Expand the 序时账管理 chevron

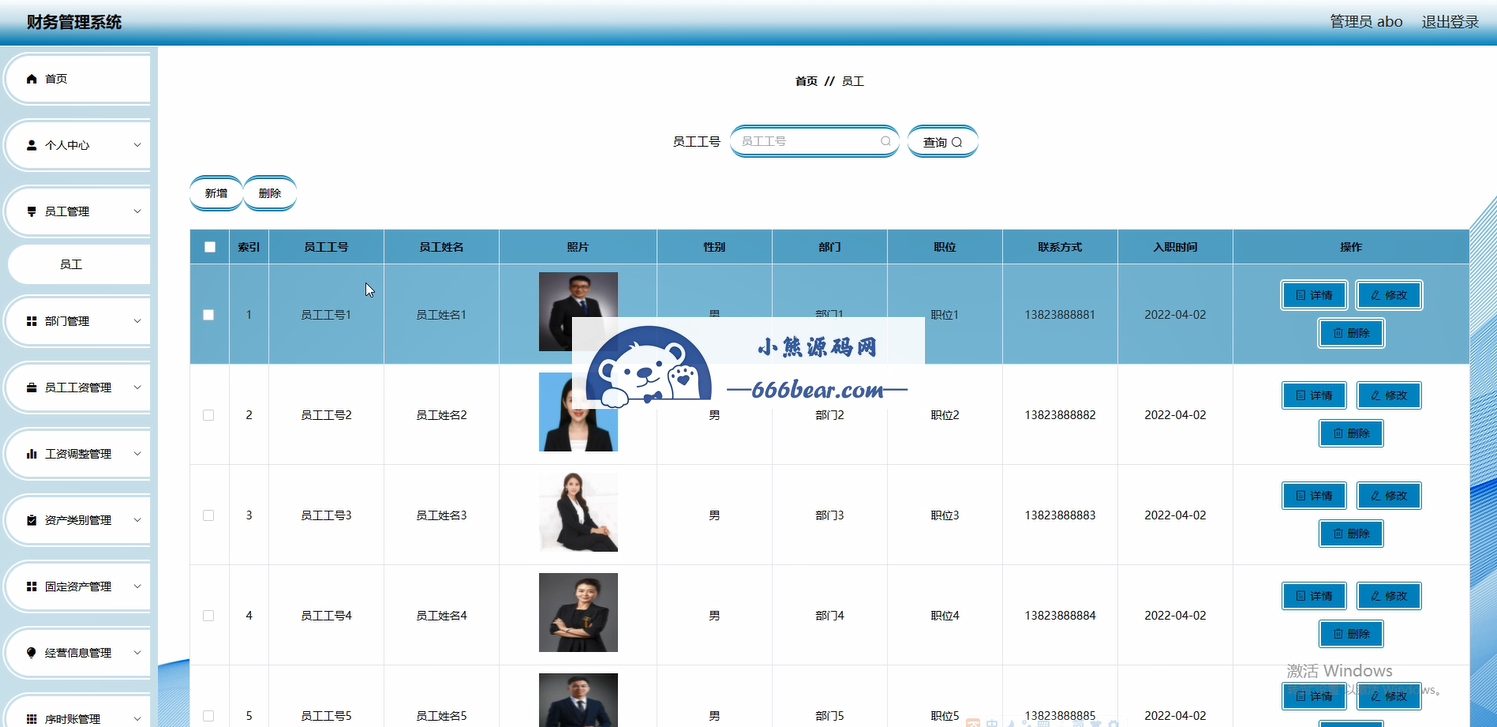coord(137,719)
